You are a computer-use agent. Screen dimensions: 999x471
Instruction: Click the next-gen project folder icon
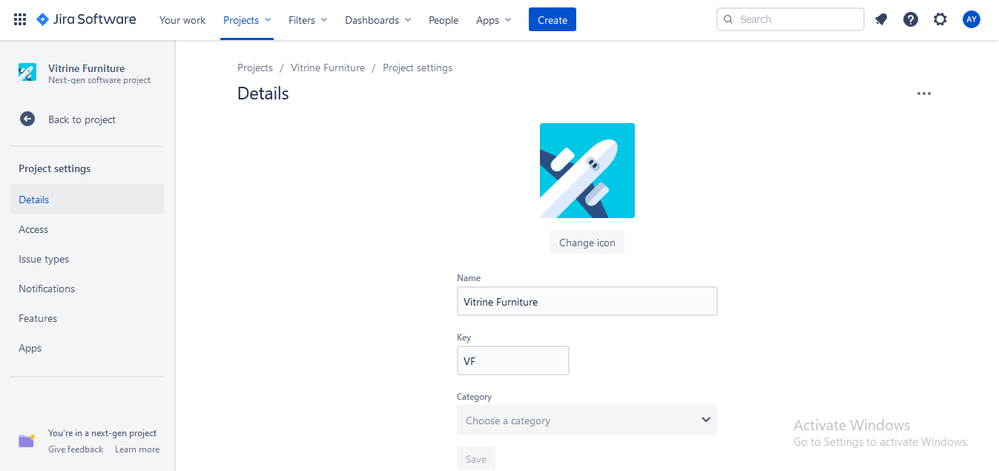tap(27, 440)
